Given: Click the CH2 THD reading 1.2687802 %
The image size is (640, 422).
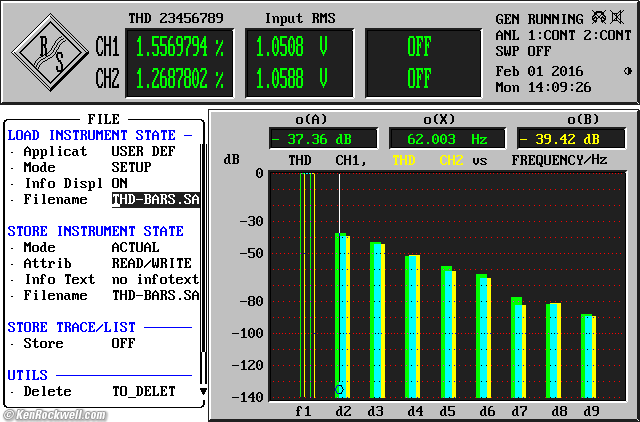Looking at the screenshot, I should click(180, 79).
